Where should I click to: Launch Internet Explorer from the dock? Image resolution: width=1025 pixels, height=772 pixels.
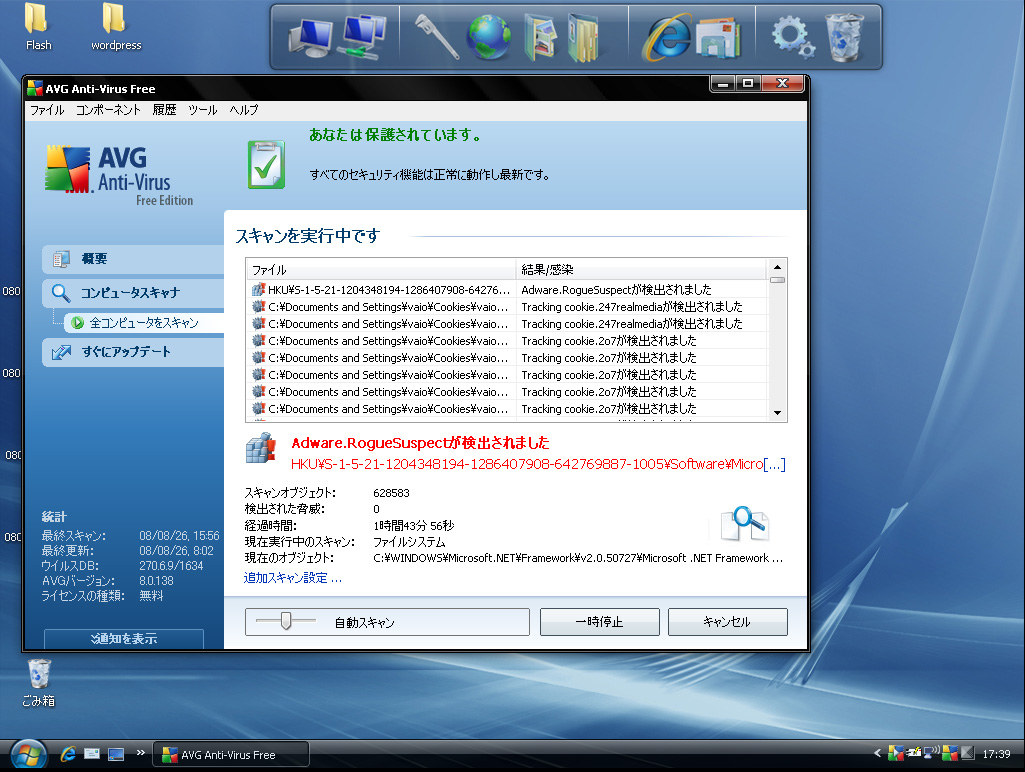(x=667, y=37)
